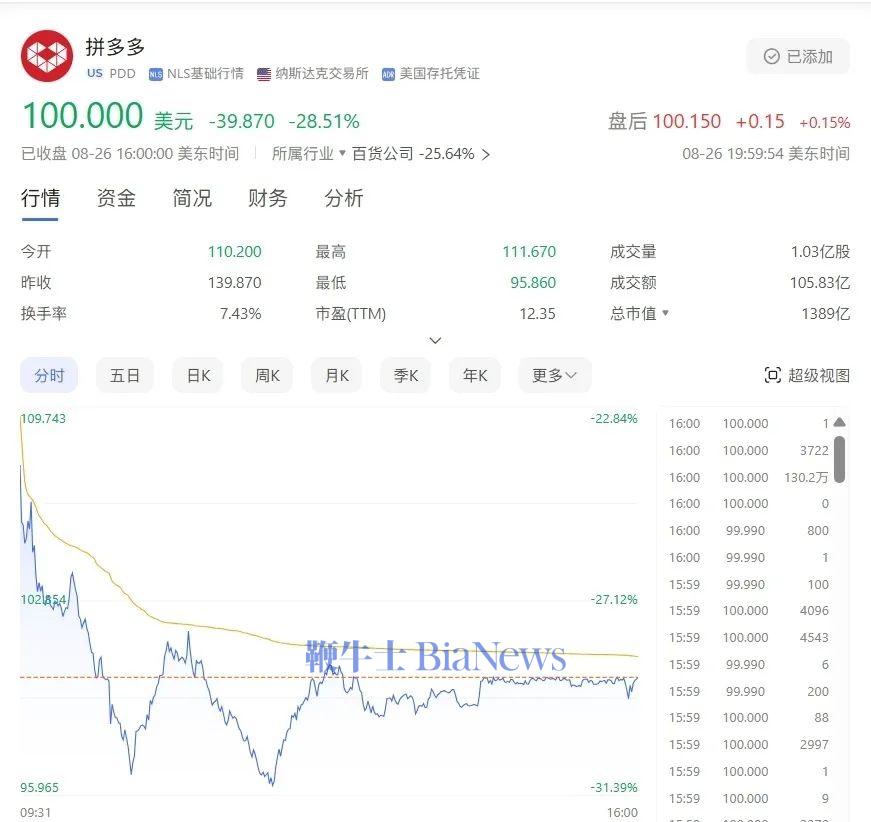
Task: Expand the 所属行业 industry dropdown
Action: [309, 154]
